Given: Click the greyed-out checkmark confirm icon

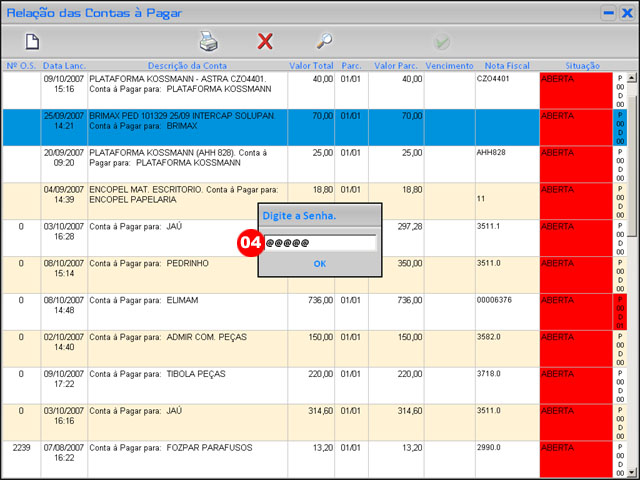Looking at the screenshot, I should coord(441,42).
